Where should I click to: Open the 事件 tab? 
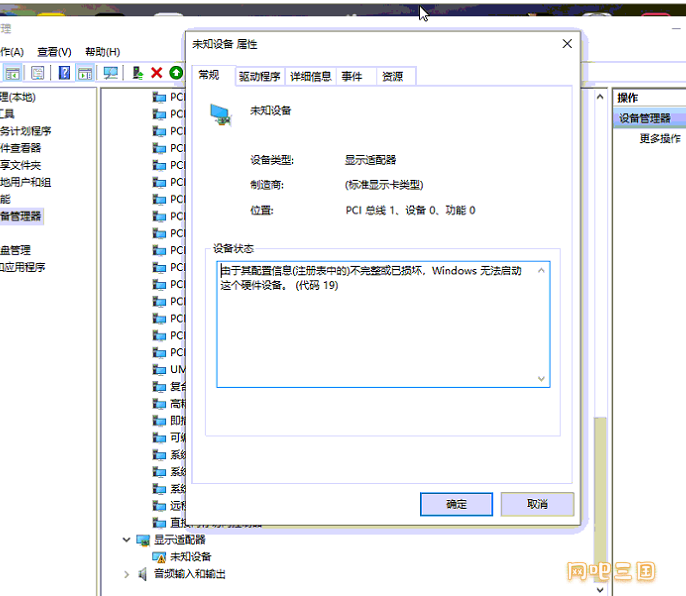pyautogui.click(x=352, y=77)
